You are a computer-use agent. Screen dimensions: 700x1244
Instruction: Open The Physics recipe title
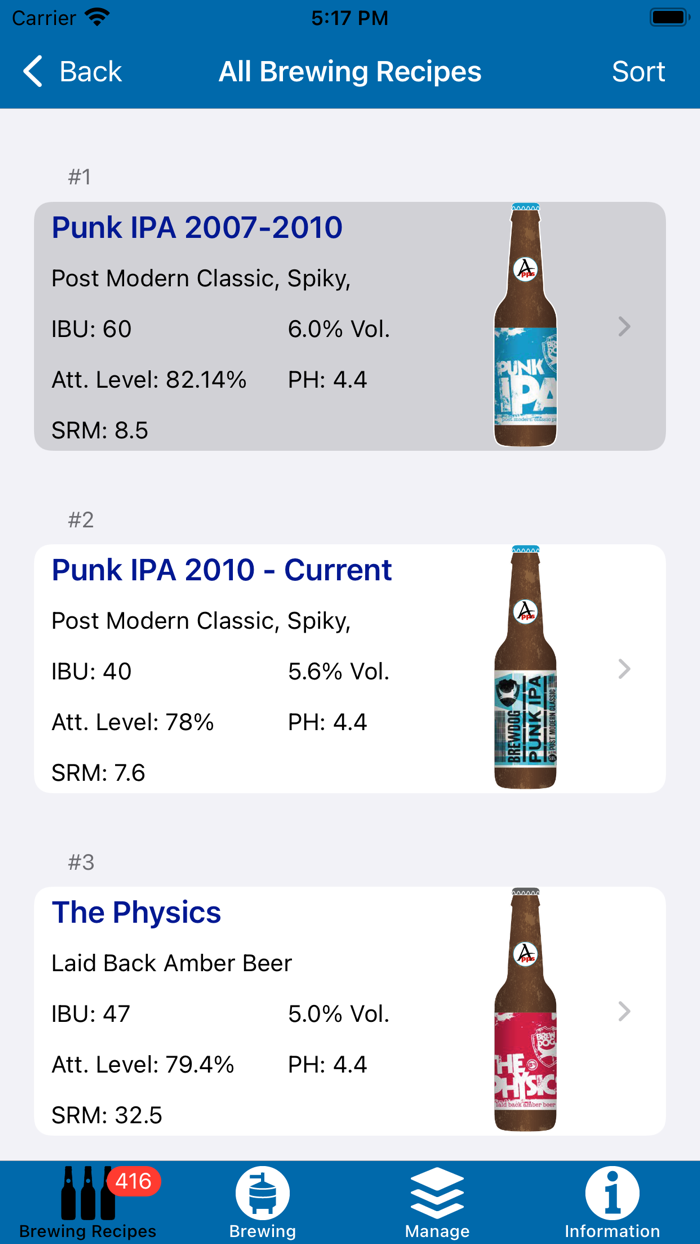(135, 912)
